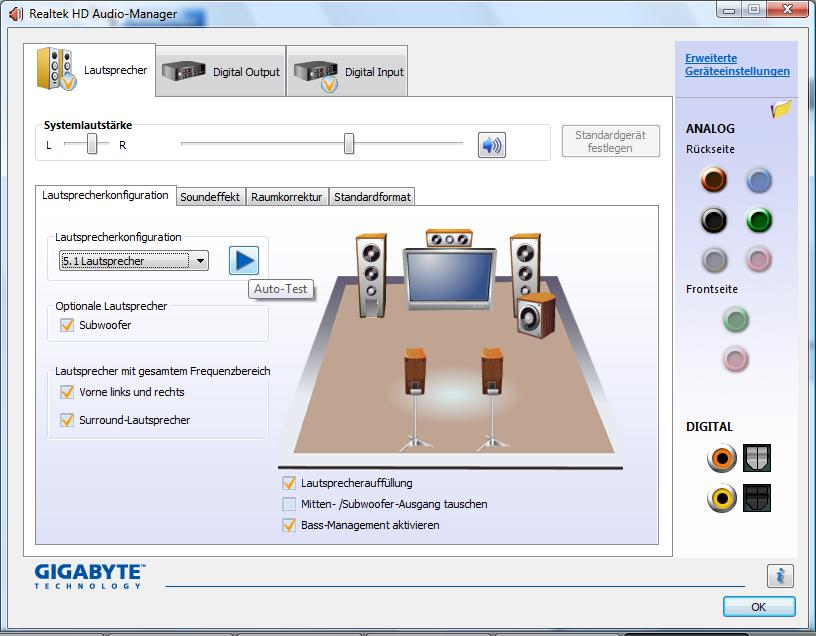The width and height of the screenshot is (816, 636).
Task: Click the lower optical digital connector icon
Action: point(757,498)
